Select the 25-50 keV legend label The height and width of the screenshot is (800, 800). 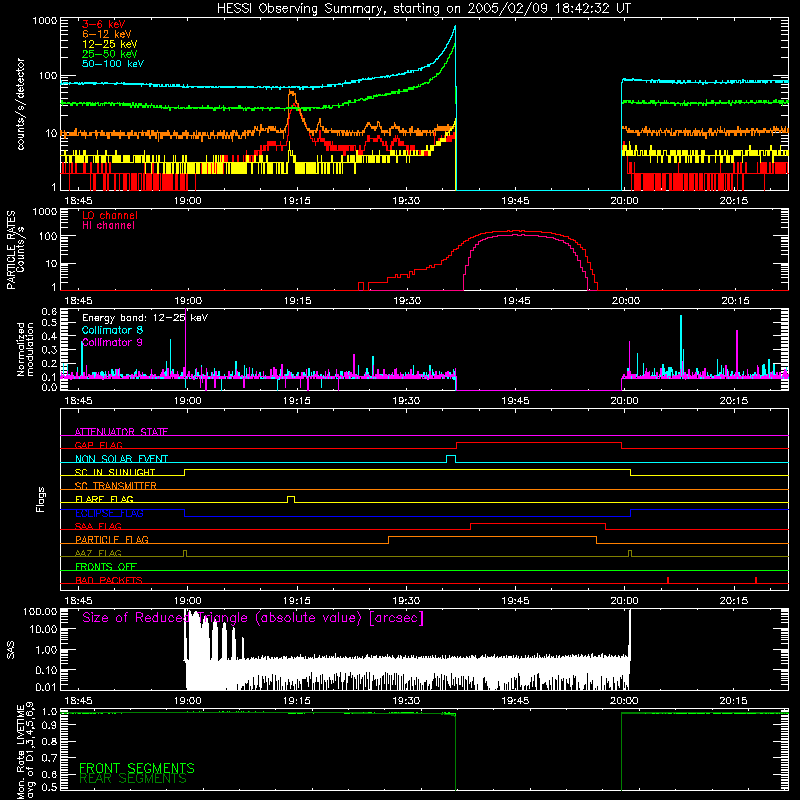(x=110, y=54)
